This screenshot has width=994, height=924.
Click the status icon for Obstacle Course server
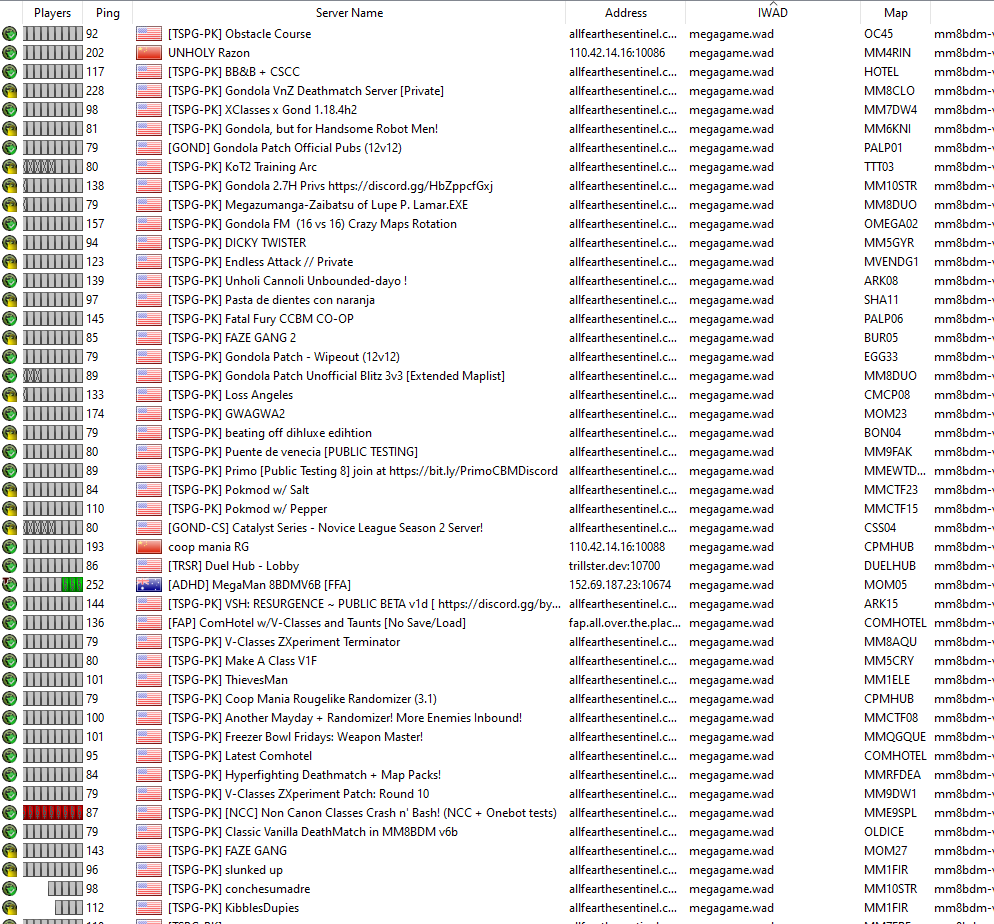(10, 34)
